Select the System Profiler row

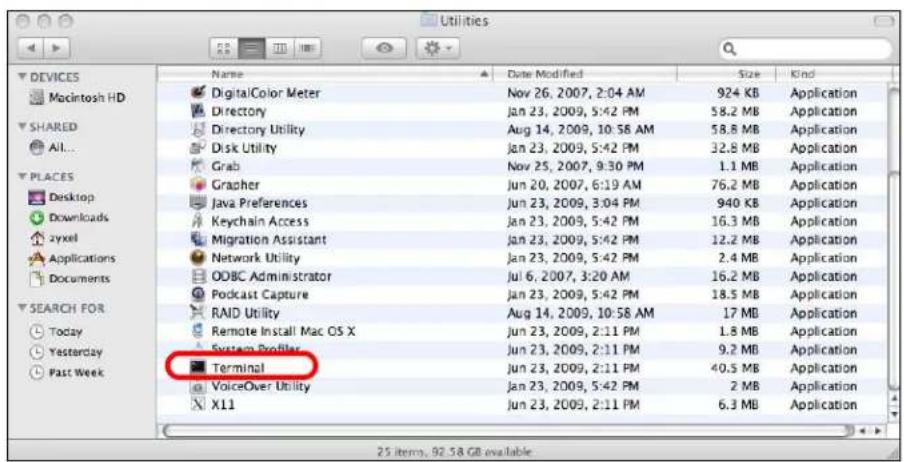pos(522,350)
